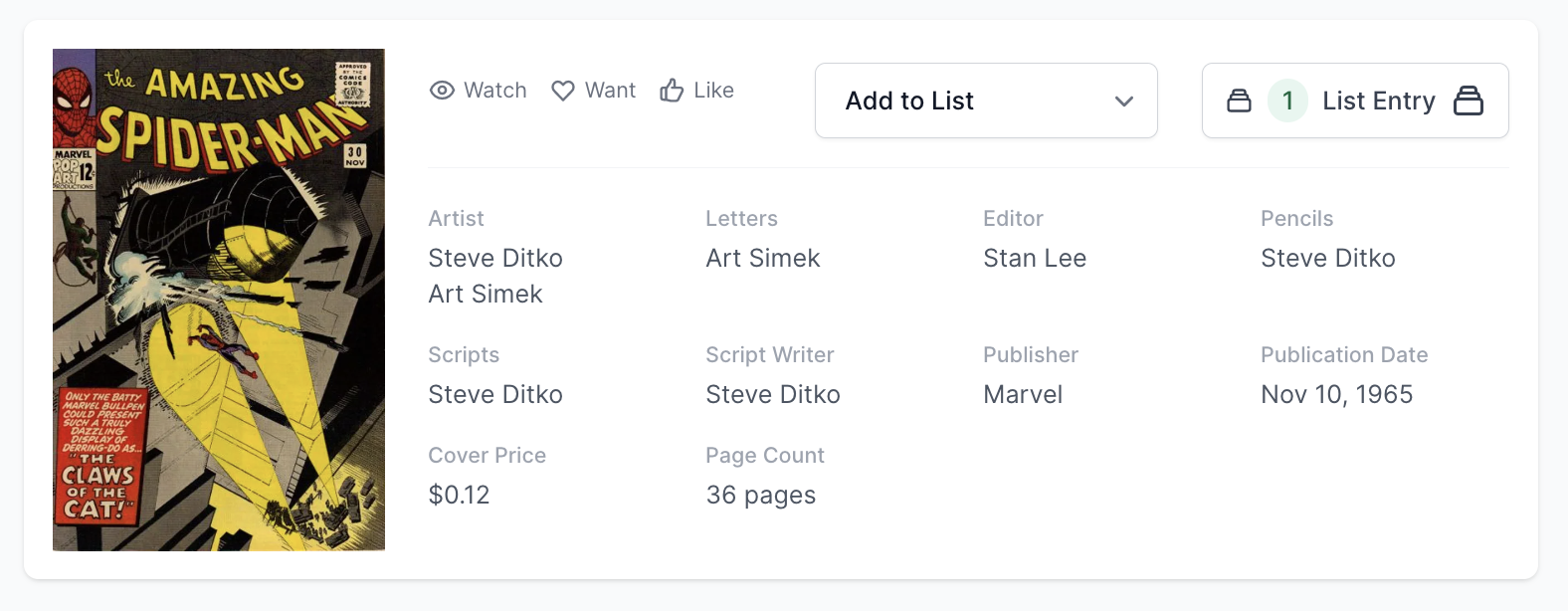Click the small stack icon left of List Entry
This screenshot has width=1568, height=611.
[1239, 101]
